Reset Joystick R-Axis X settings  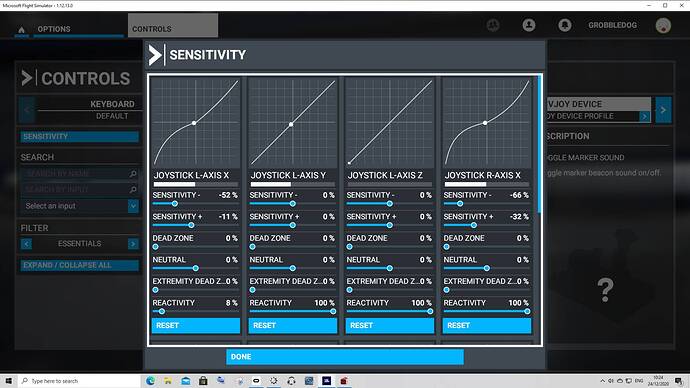(487, 326)
